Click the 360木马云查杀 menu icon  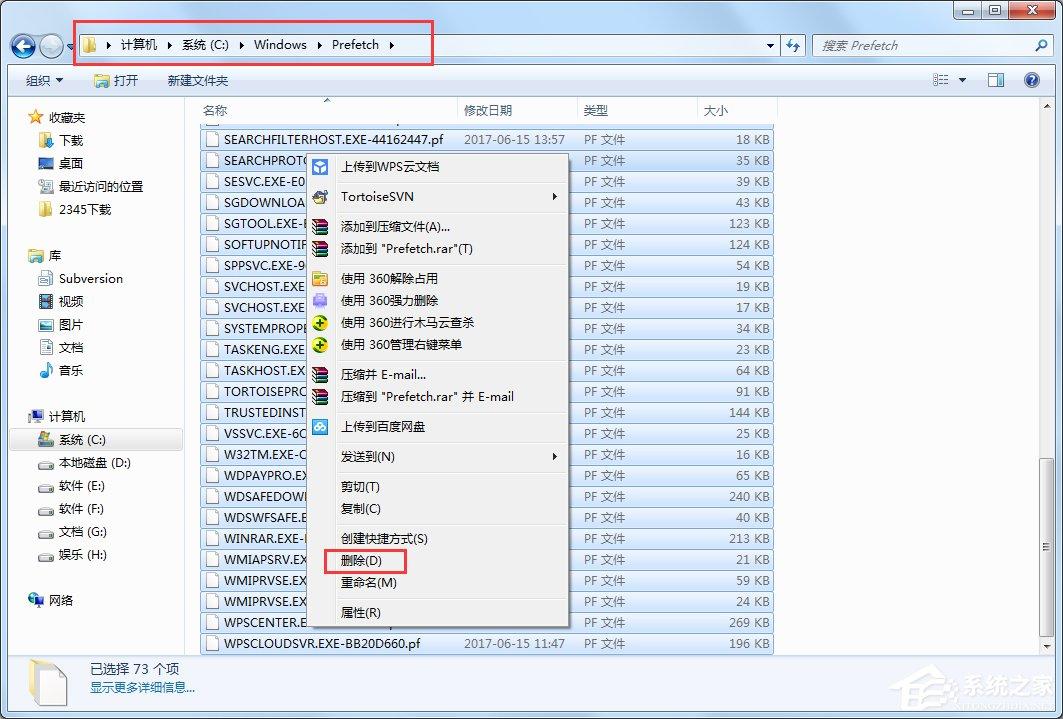point(320,323)
